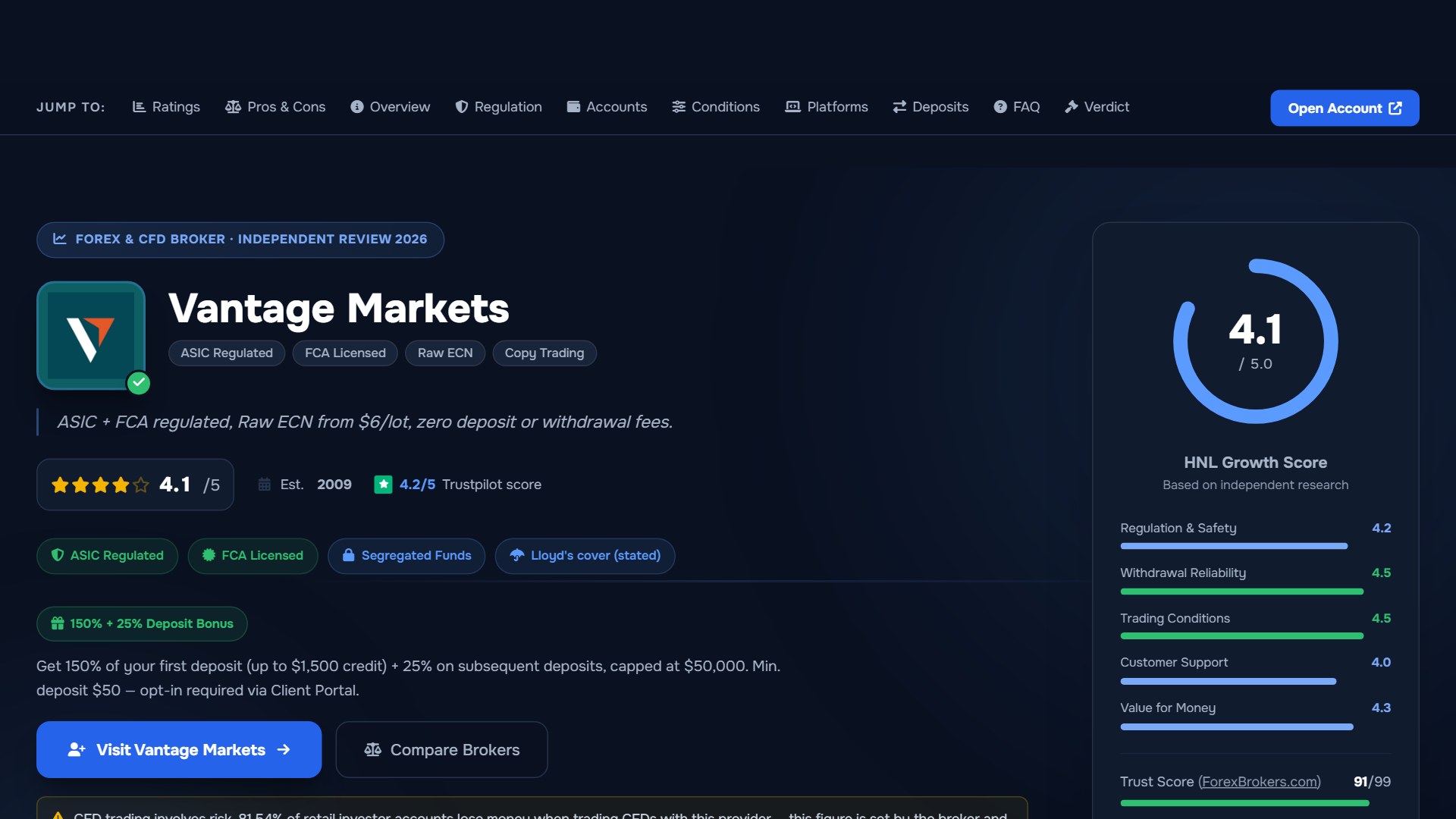Jump to Platforms section
This screenshot has height=819, width=1456.
[x=827, y=107]
